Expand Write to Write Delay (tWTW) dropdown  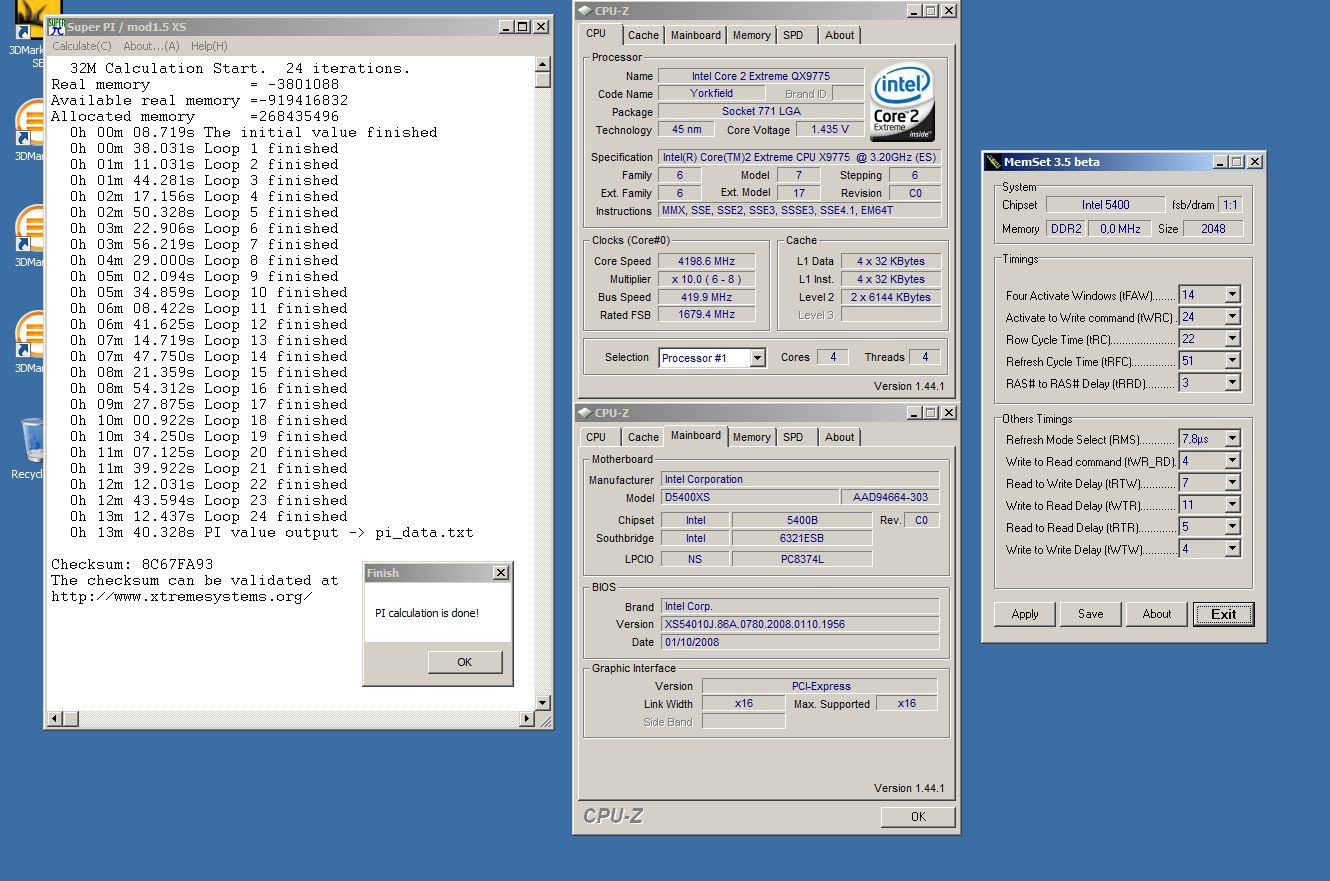tap(1232, 549)
